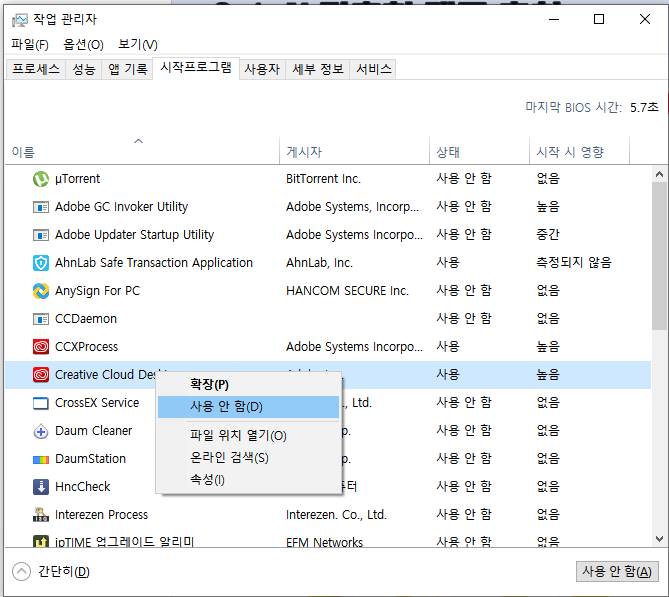Screen dimensions: 669x597
Task: Select the DaumStation row name
Action: 90,459
